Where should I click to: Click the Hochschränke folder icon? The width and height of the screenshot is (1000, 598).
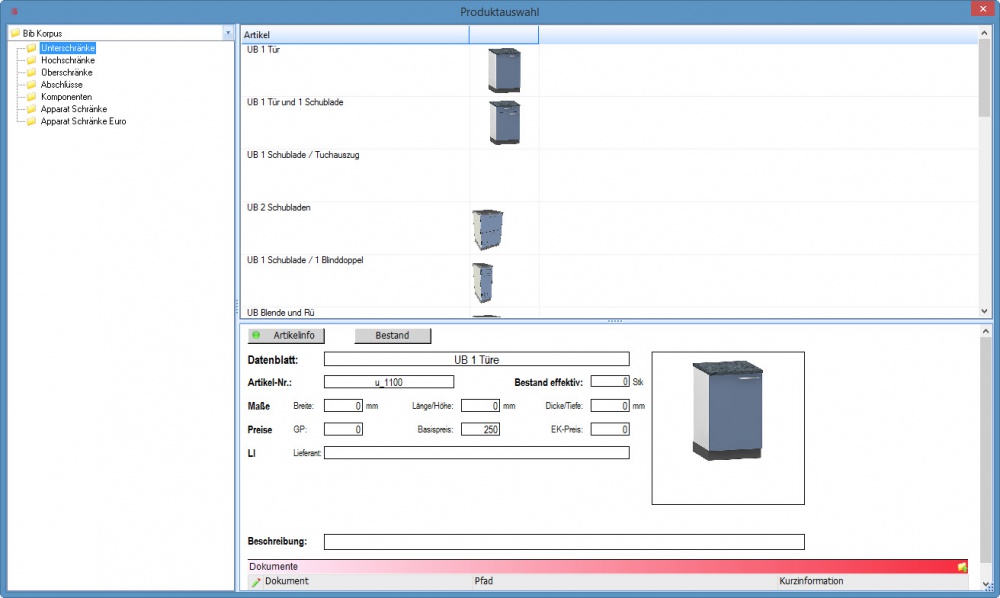[31, 60]
